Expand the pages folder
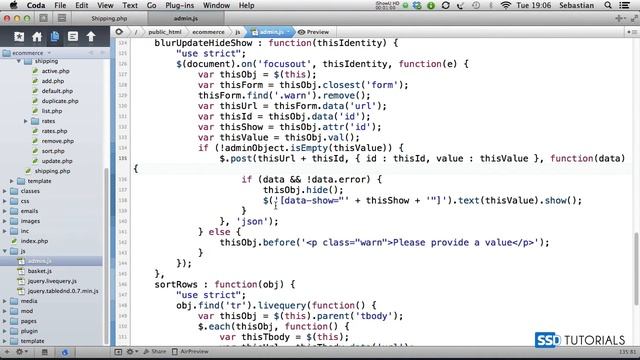 pyautogui.click(x=5, y=321)
